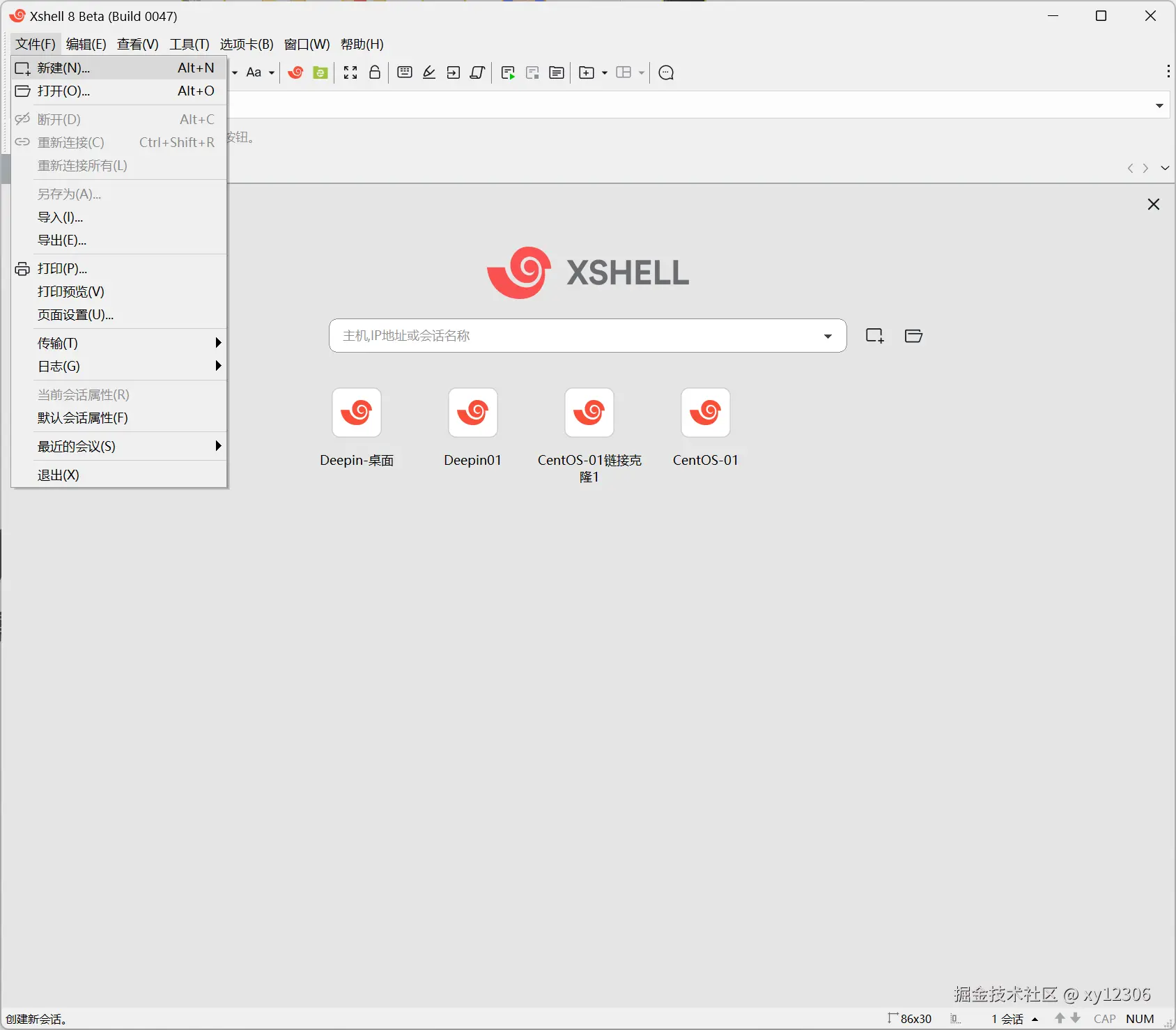Click the CentOS-01 session label
Viewport: 1176px width, 1030px height.
coord(706,460)
